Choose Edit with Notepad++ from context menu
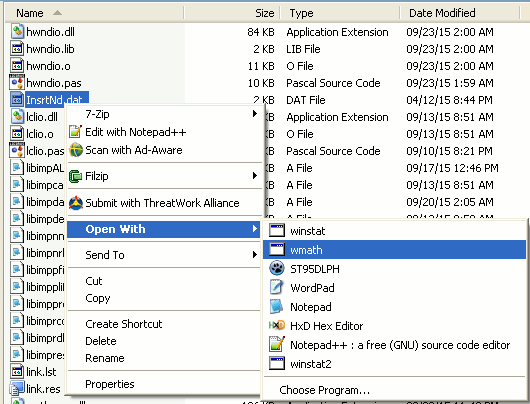The image size is (530, 404). (165, 132)
